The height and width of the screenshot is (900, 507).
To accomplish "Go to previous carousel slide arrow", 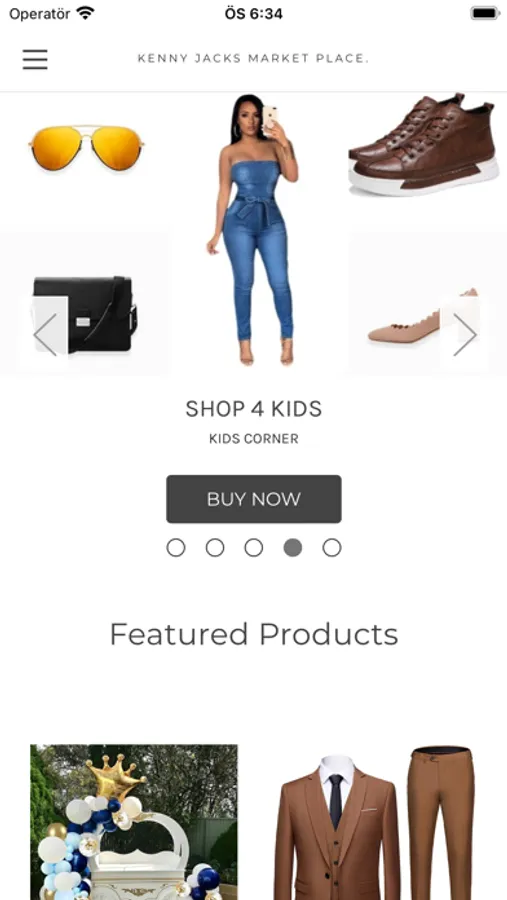I will coord(45,335).
